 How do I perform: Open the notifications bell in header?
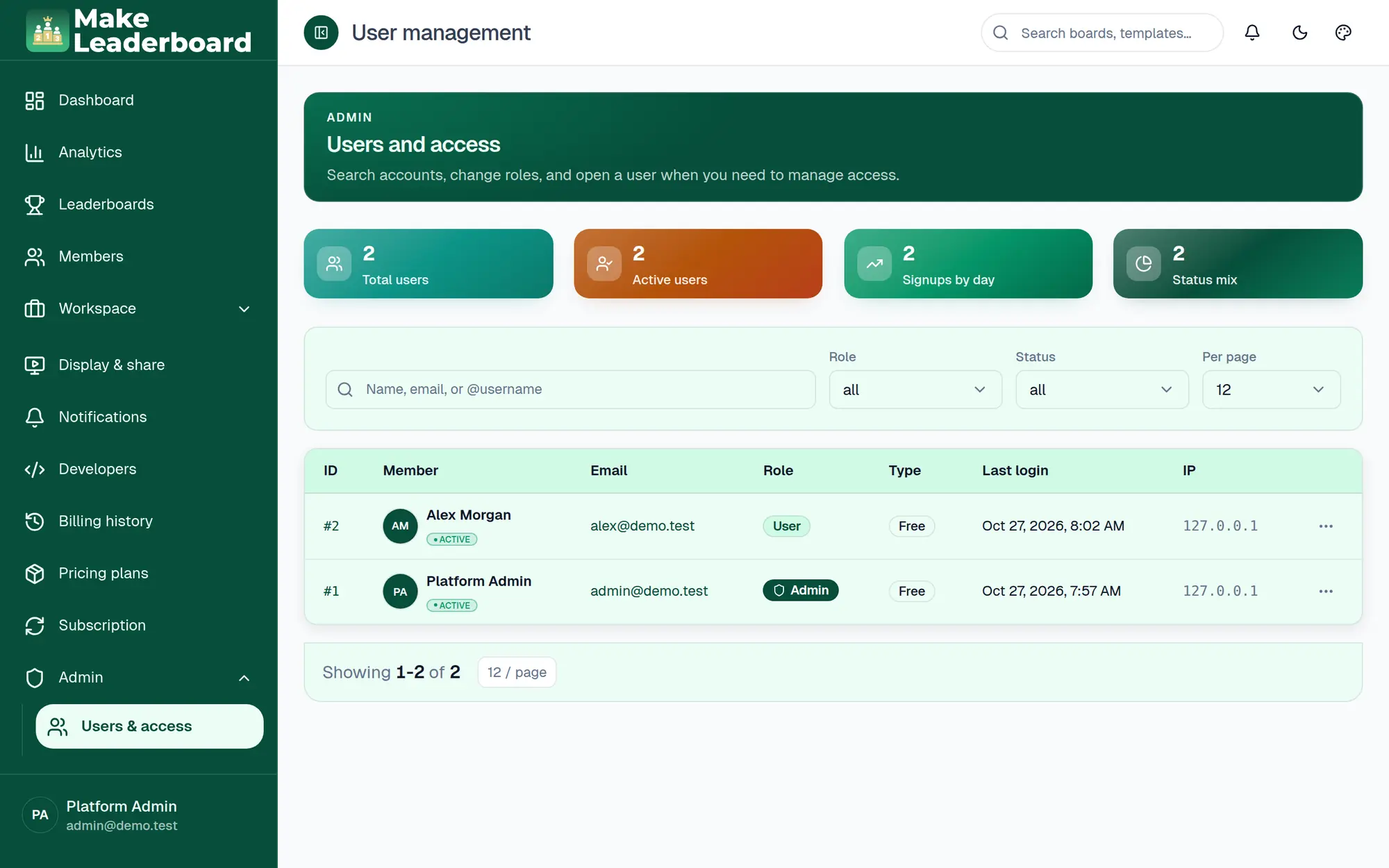tap(1251, 33)
